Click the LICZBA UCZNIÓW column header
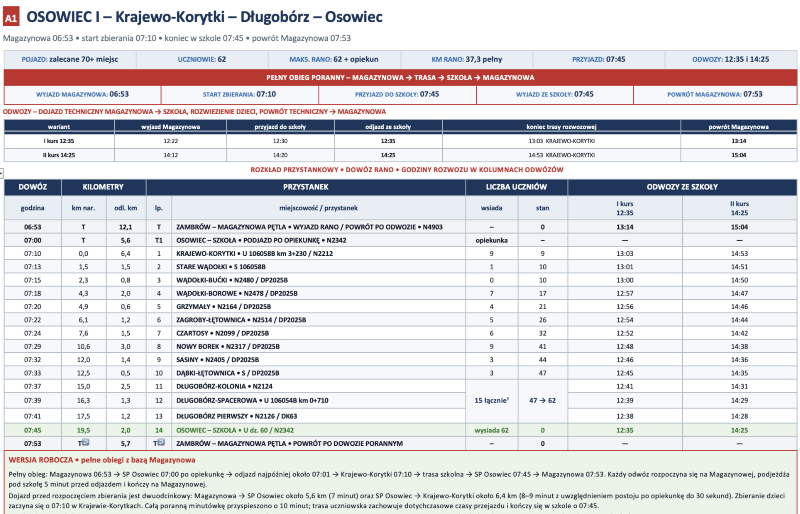Viewport: 800px width, 514px height. click(x=516, y=187)
